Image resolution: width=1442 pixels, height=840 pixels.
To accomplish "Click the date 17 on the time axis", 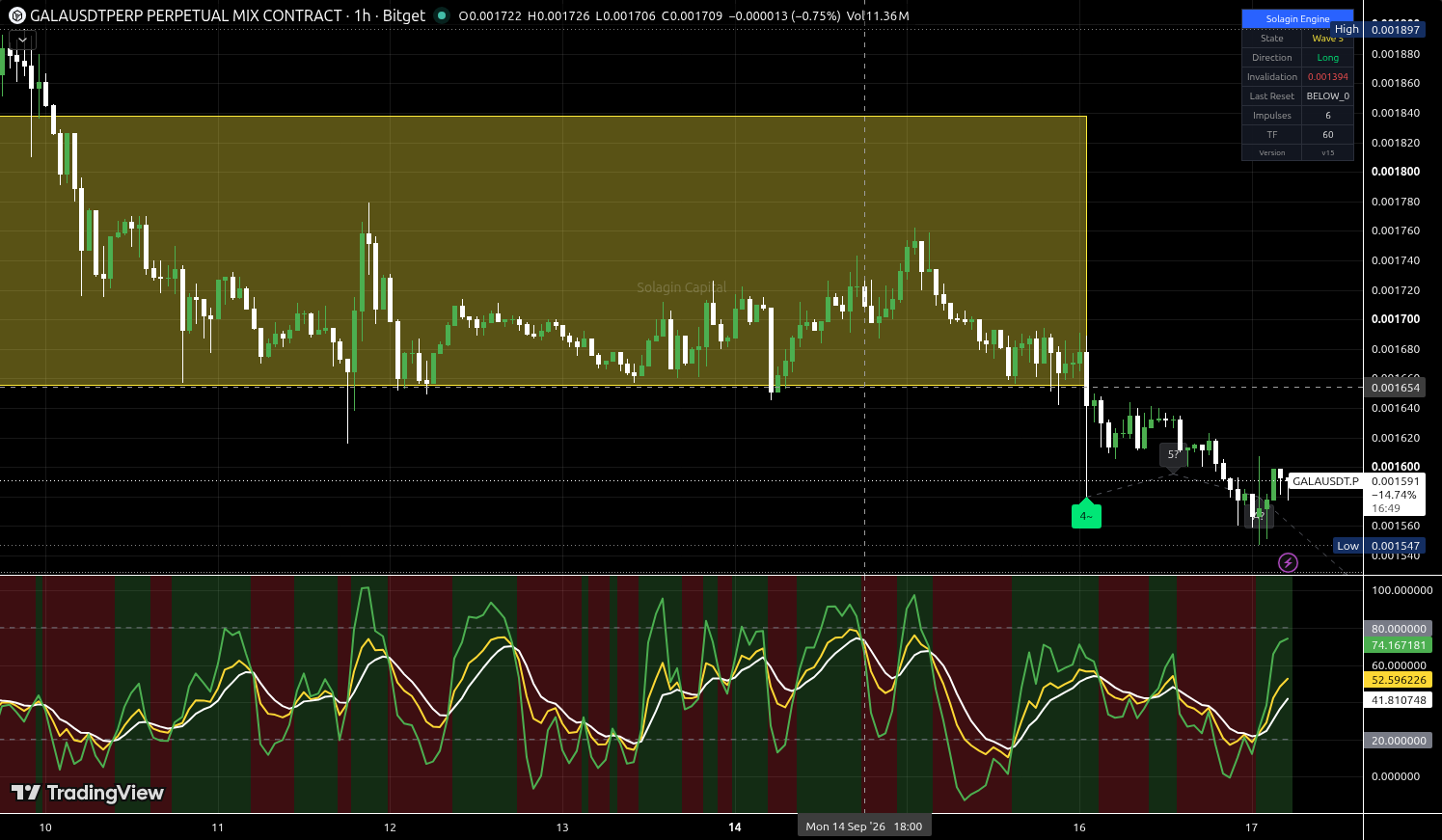I will [1251, 826].
